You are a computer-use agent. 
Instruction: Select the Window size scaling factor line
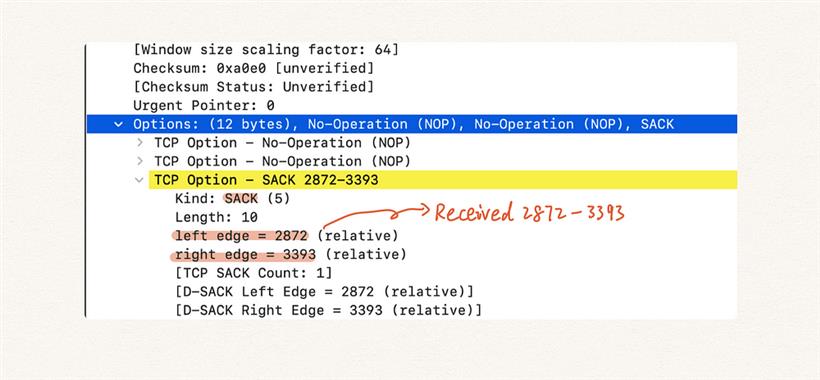266,50
